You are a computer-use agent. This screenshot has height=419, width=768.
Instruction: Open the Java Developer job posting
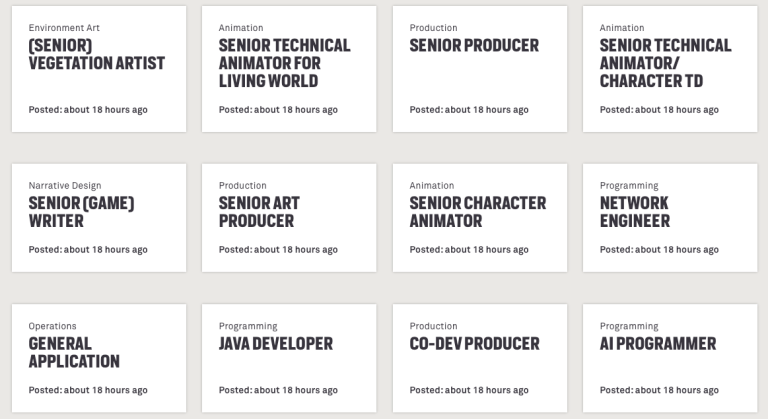coord(289,358)
